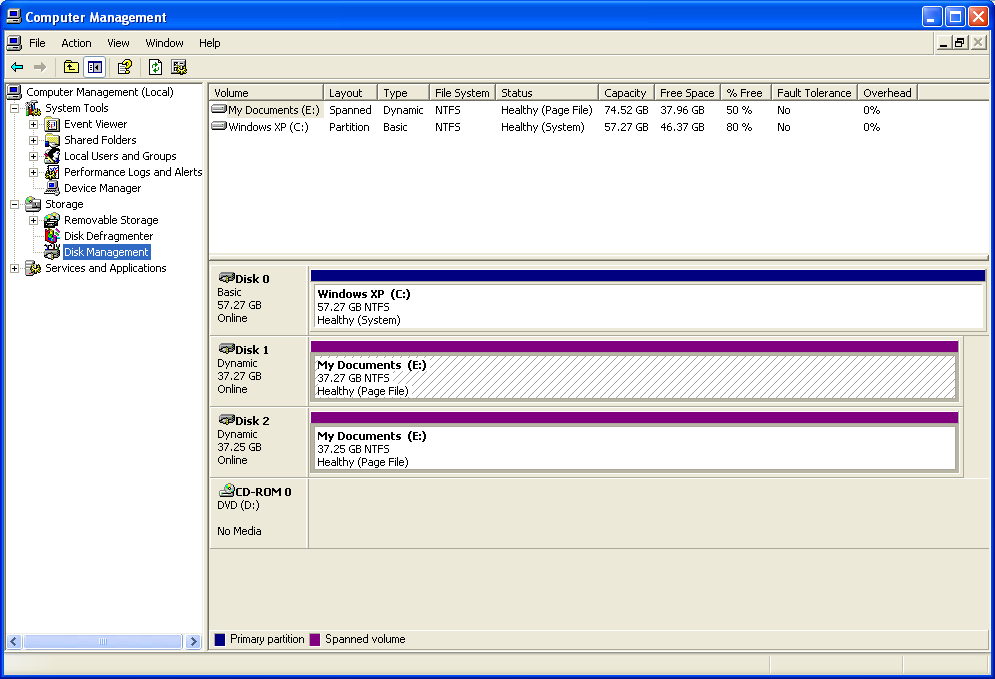
Task: Click the Back arrow toolbar icon
Action: (x=17, y=67)
